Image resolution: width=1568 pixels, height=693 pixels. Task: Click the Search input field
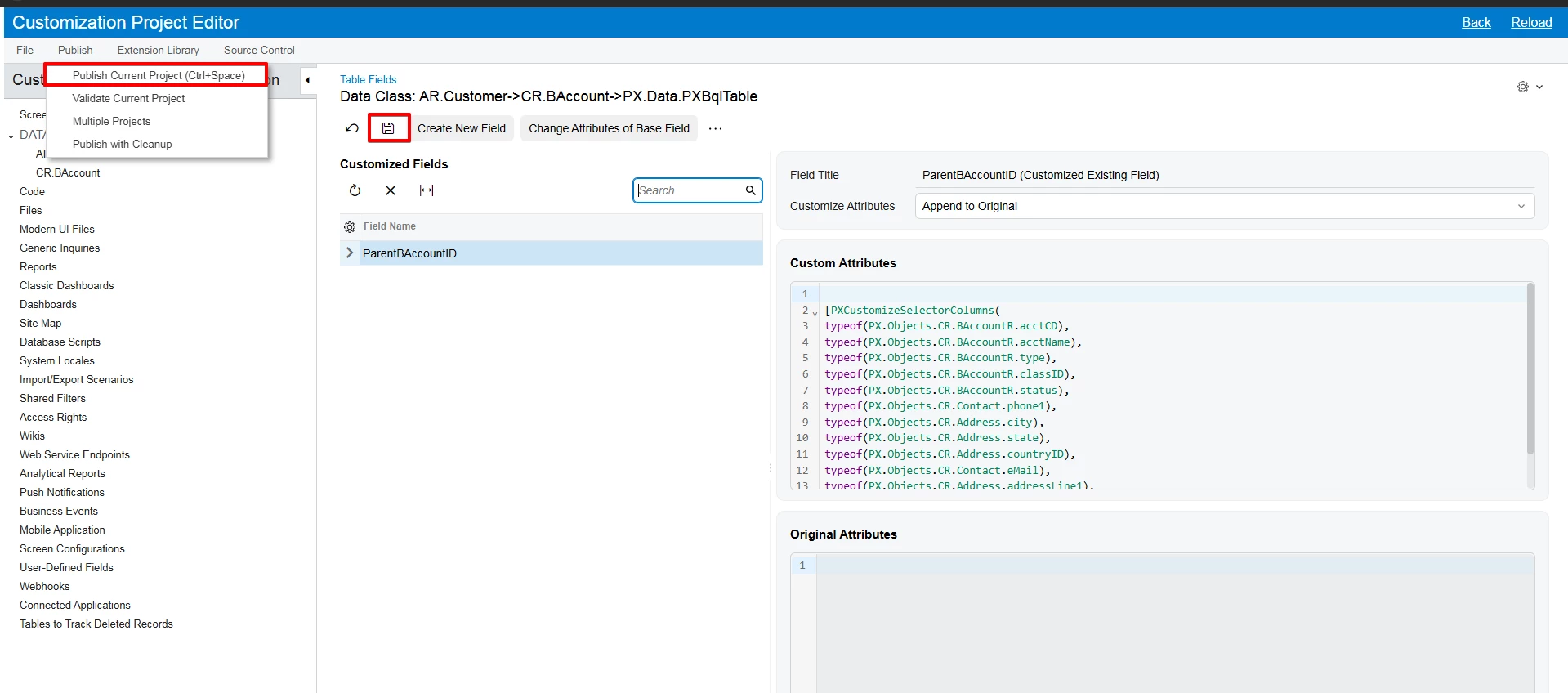(x=689, y=190)
